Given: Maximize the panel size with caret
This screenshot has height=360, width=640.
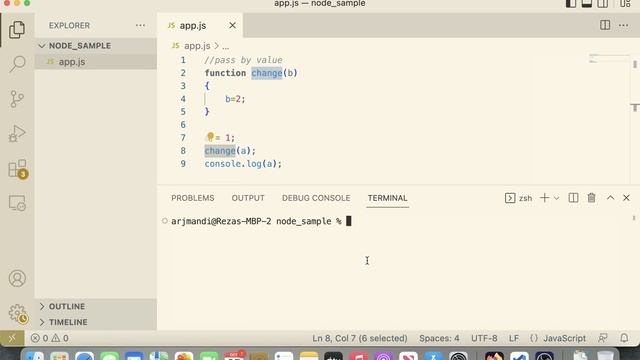Looking at the screenshot, I should click(610, 198).
